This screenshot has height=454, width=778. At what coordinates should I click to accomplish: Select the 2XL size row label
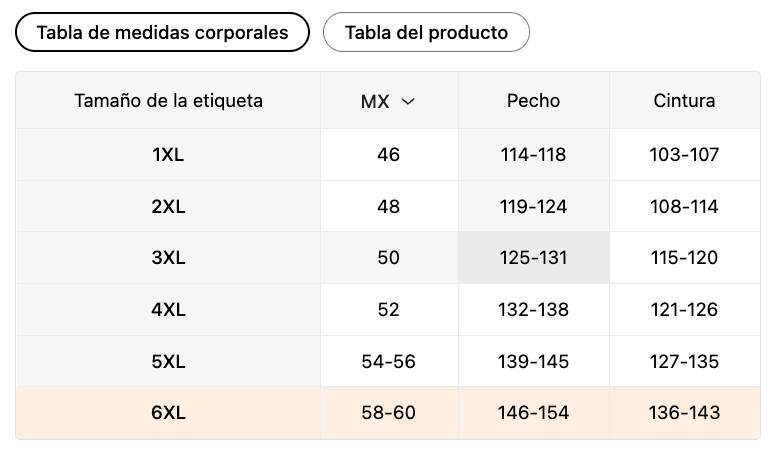pos(168,207)
